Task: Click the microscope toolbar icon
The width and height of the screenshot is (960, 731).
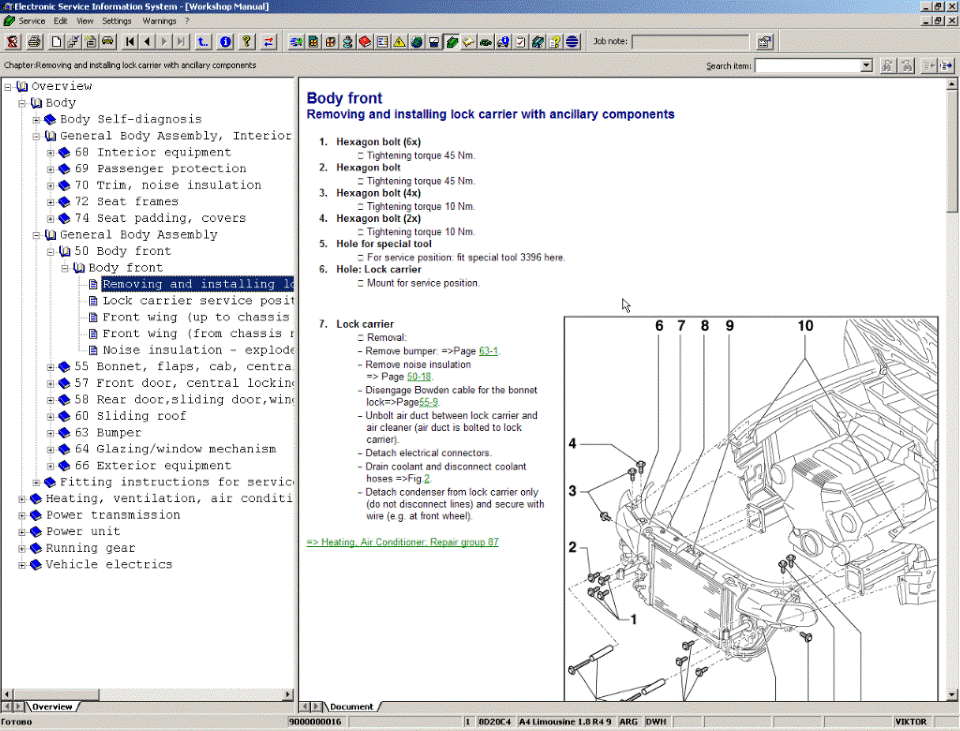Action: click(x=348, y=42)
